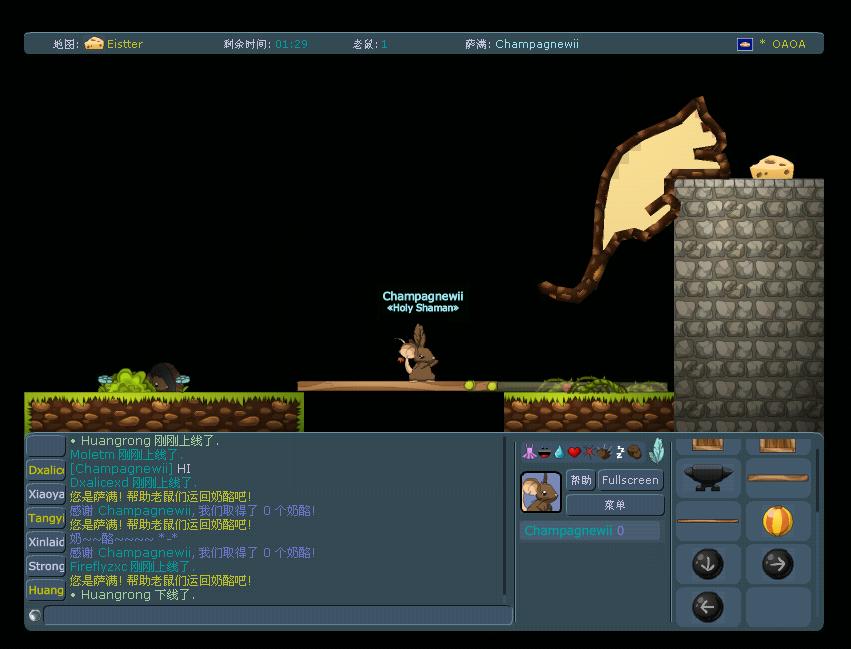This screenshot has width=851, height=649.
Task: Select the smaller wooden box item
Action: [708, 445]
